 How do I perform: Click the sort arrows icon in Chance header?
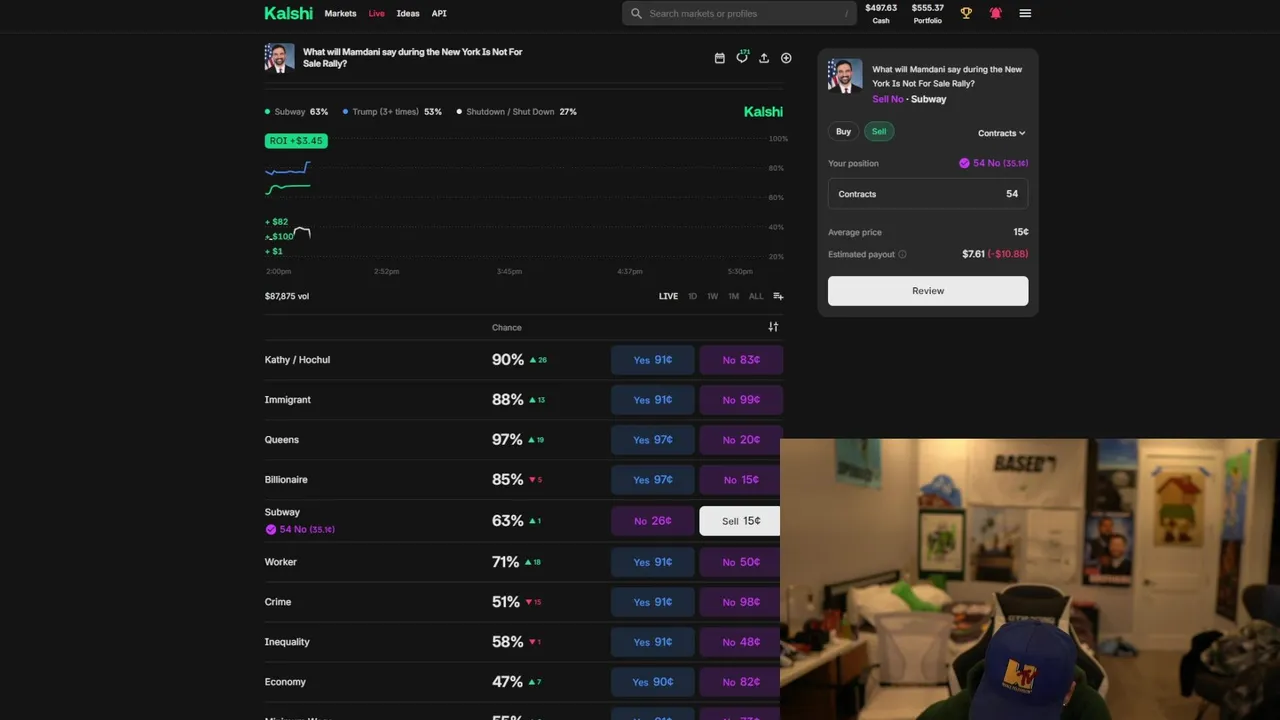773,327
